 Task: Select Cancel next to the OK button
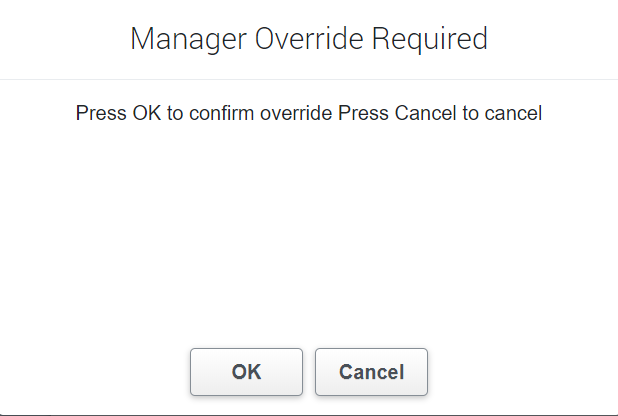pos(371,372)
